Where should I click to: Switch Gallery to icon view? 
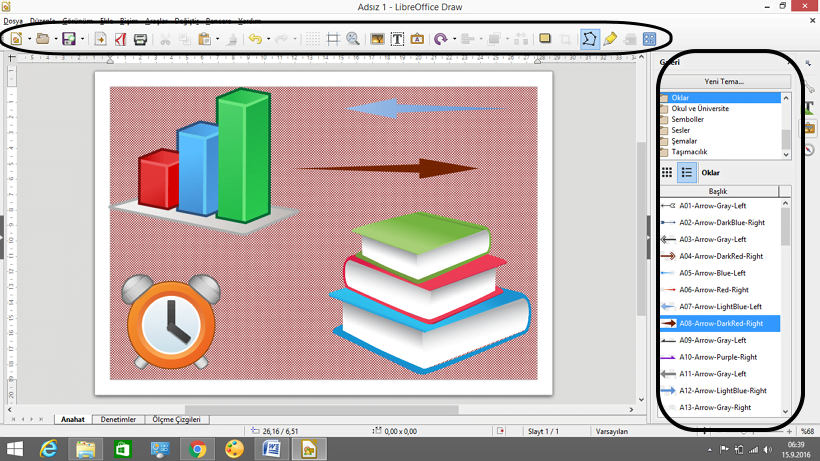[667, 172]
